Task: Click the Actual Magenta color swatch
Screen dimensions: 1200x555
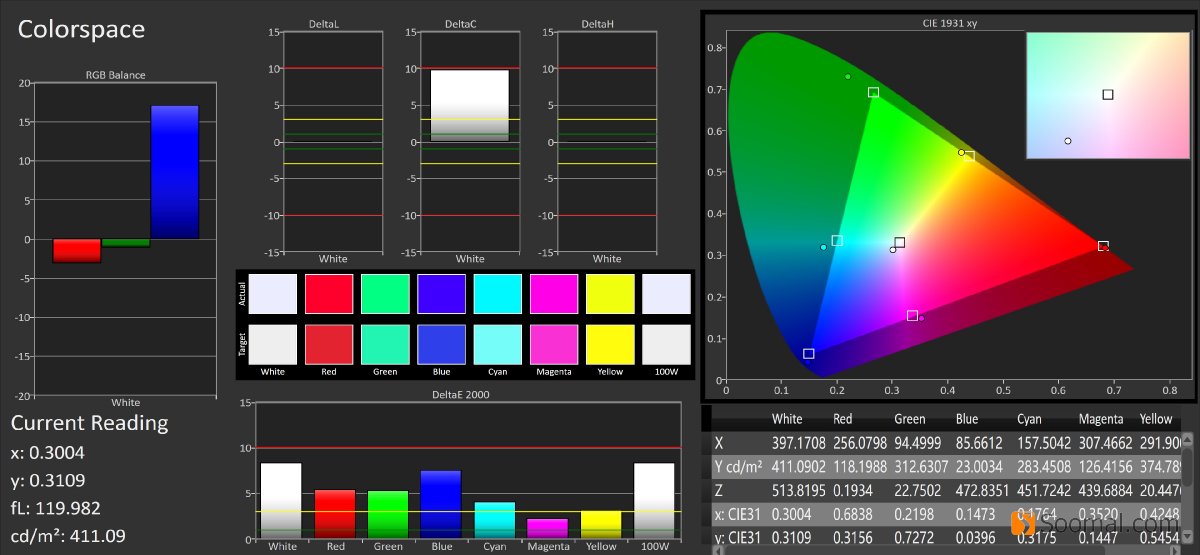Action: [553, 294]
